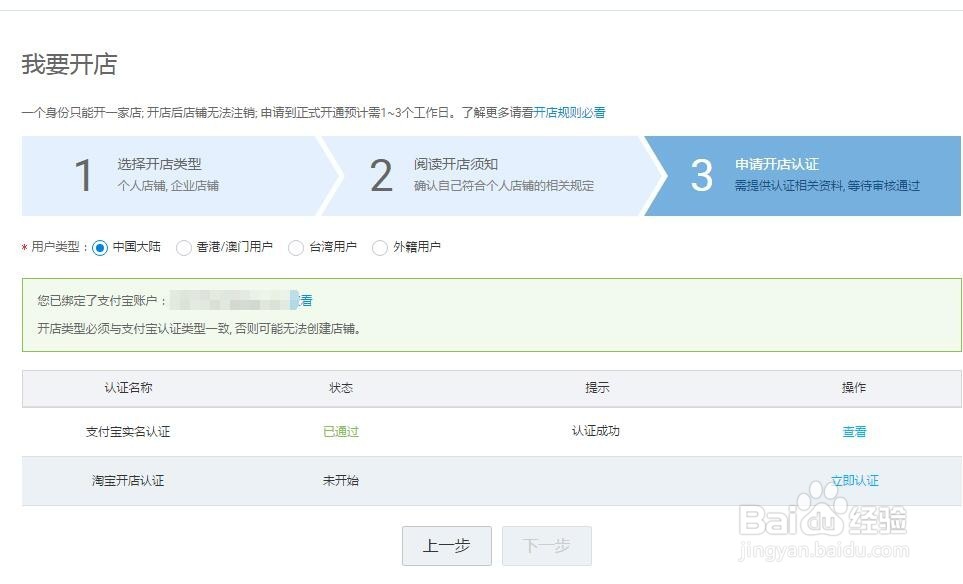
Task: Click the 您已绑定了支付宝账户 notice text
Action: [x=101, y=300]
